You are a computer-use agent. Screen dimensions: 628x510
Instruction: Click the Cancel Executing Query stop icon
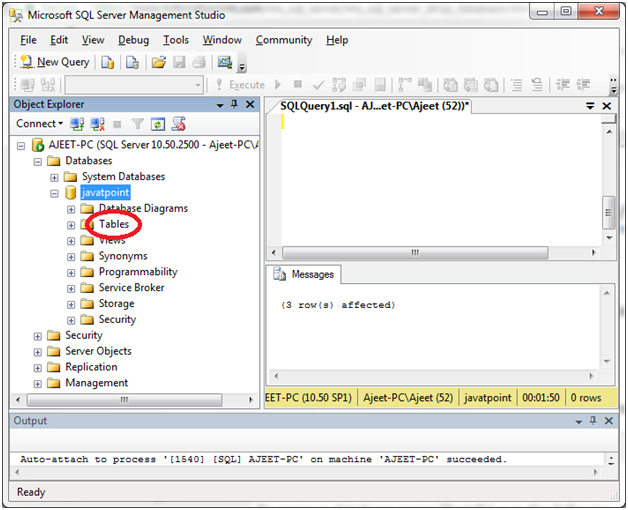point(297,84)
